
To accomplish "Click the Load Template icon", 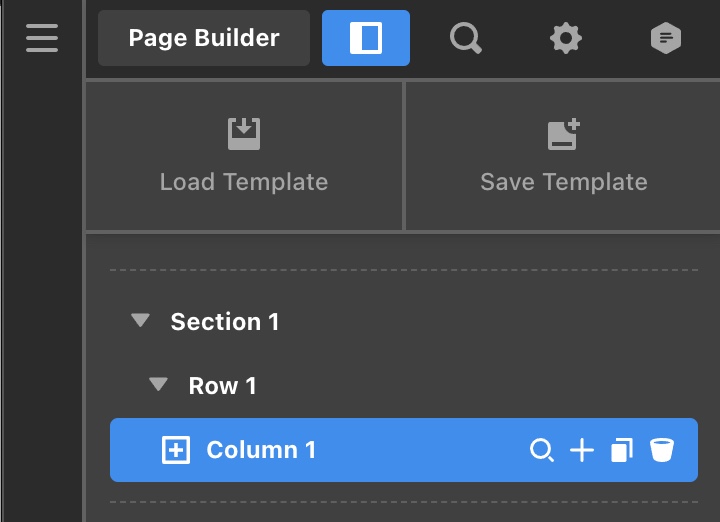I will 244,134.
